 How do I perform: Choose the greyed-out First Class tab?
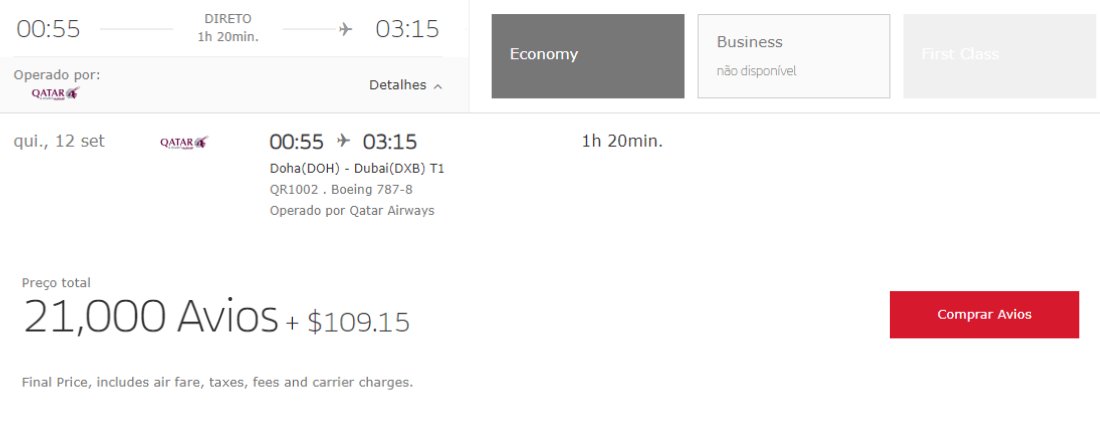(1001, 56)
